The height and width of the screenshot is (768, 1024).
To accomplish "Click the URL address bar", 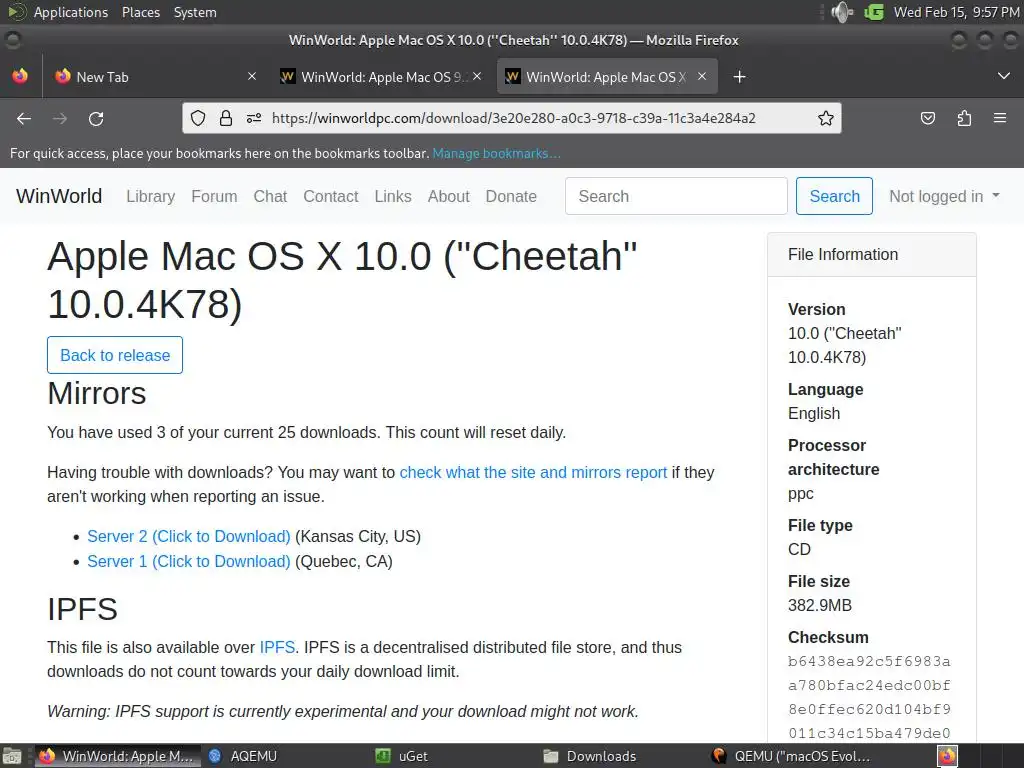I will coord(513,118).
